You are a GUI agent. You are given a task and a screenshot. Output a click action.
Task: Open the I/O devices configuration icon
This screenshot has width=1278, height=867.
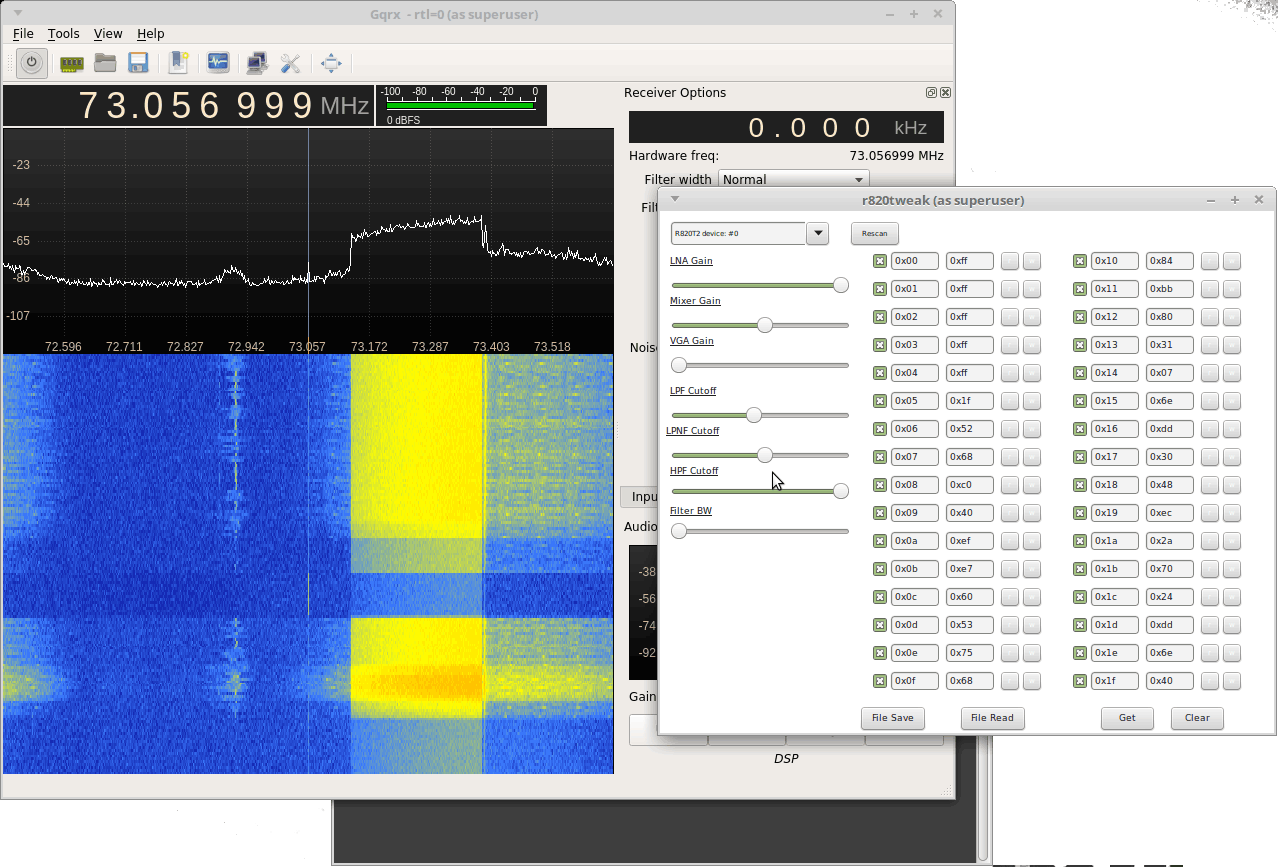71,63
